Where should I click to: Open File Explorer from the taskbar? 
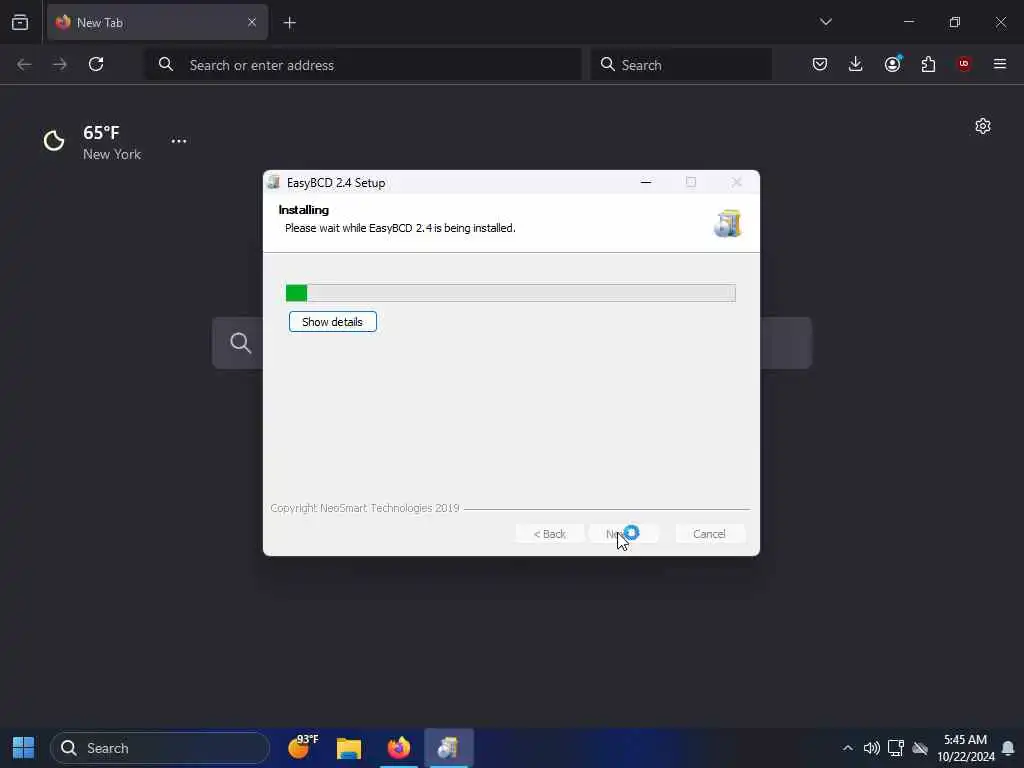349,748
